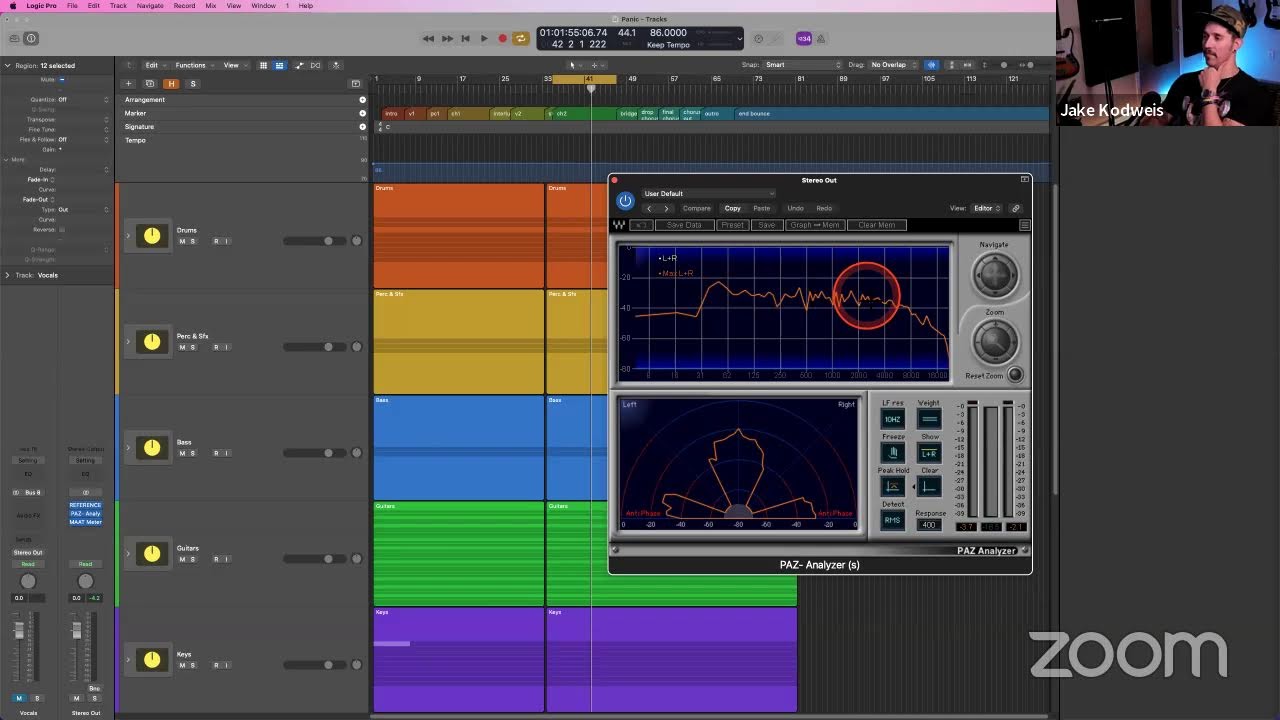The width and height of the screenshot is (1280, 720).
Task: Click the Waves logo icon
Action: (x=619, y=225)
